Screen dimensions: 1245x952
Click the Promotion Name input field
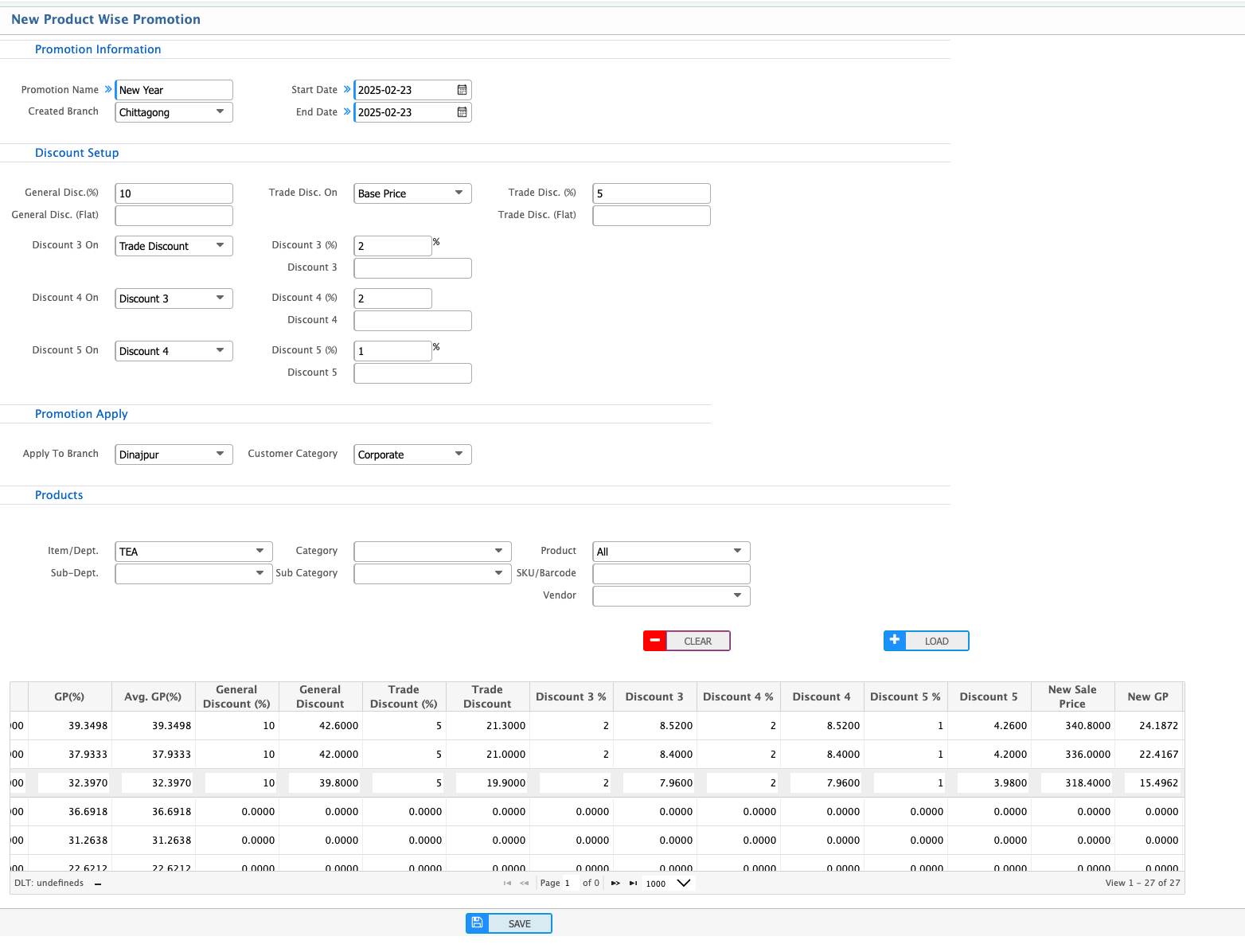pyautogui.click(x=174, y=90)
